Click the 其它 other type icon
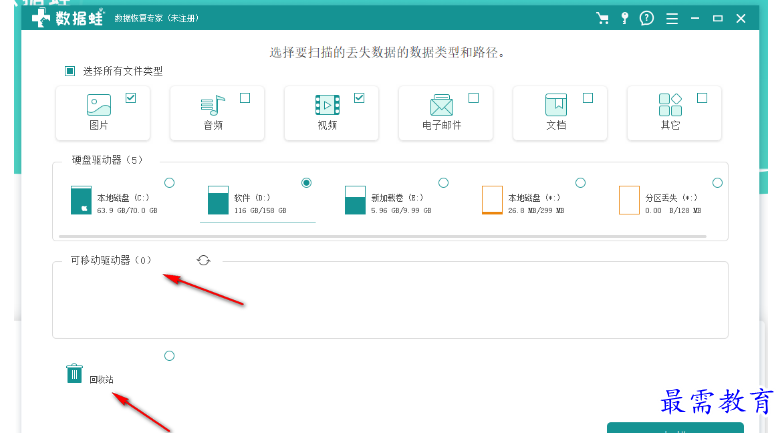 670,105
